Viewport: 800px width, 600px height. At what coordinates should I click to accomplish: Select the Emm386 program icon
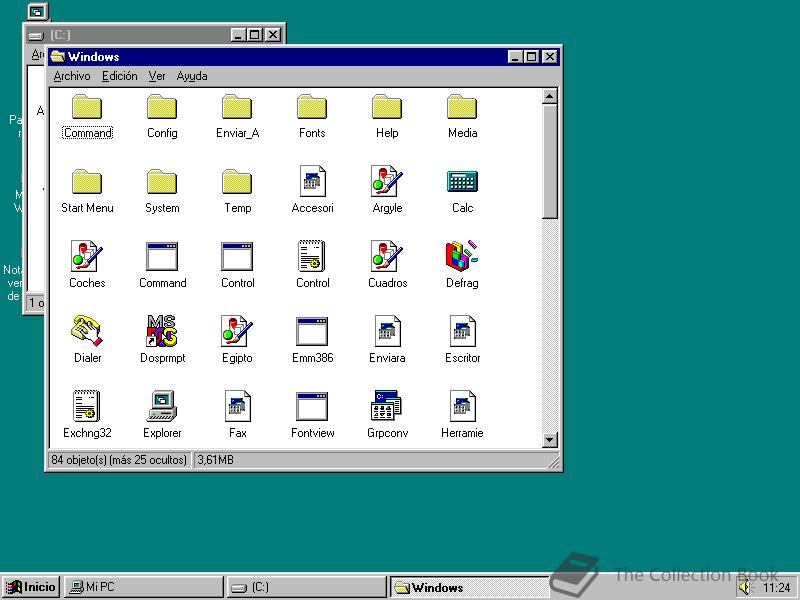point(312,331)
